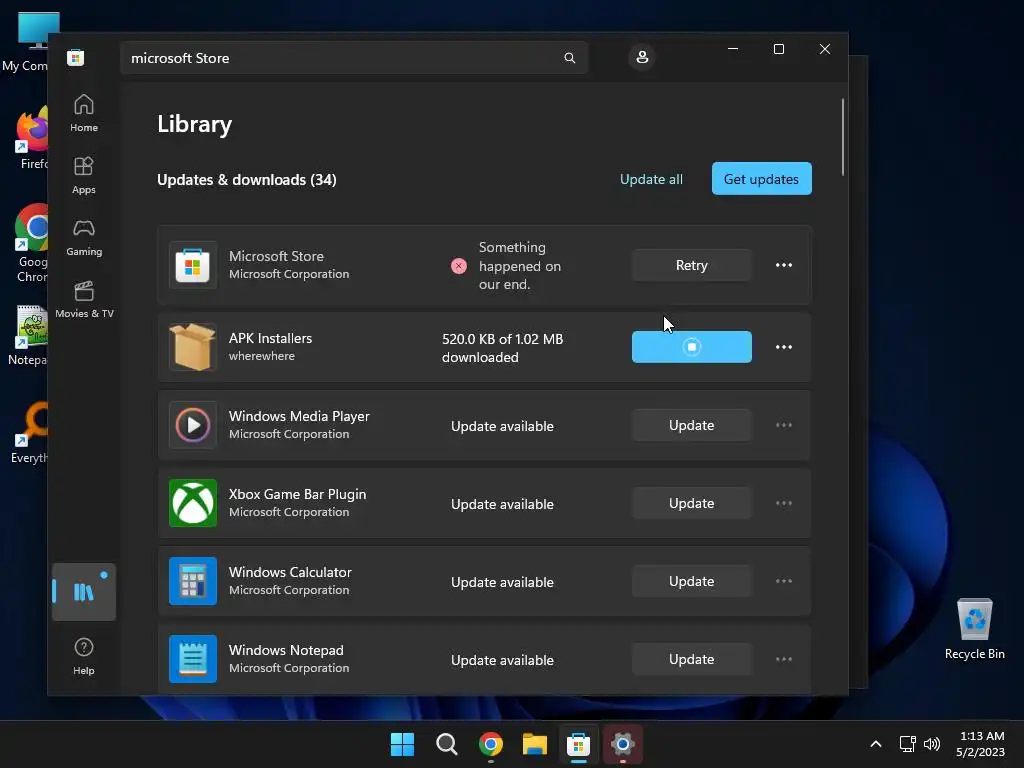This screenshot has width=1024, height=768.
Task: Retry the Microsoft Store update
Action: 692,265
